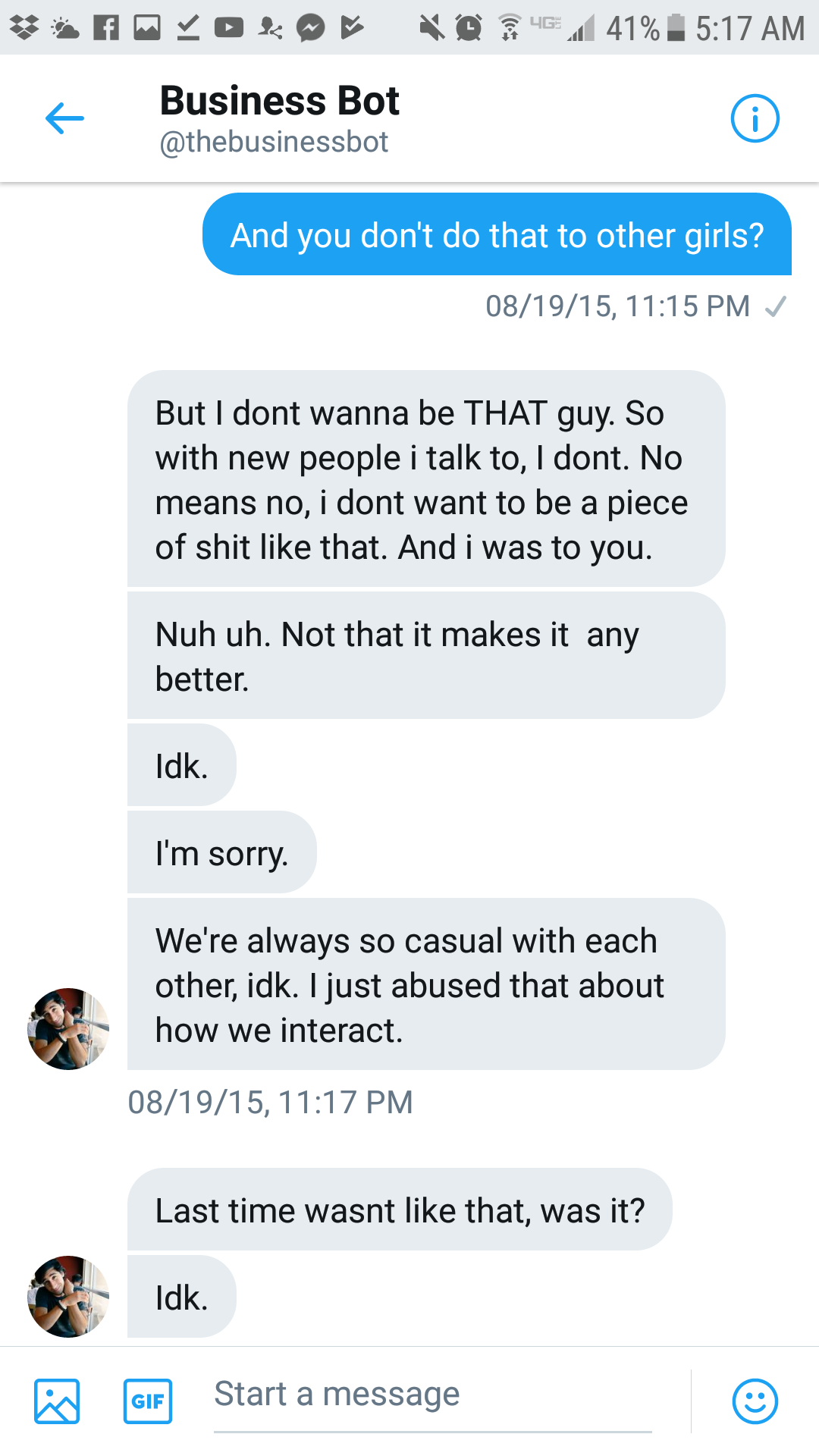Image resolution: width=819 pixels, height=1456 pixels.
Task: Tap the Facebook notification icon
Action: pos(106,28)
